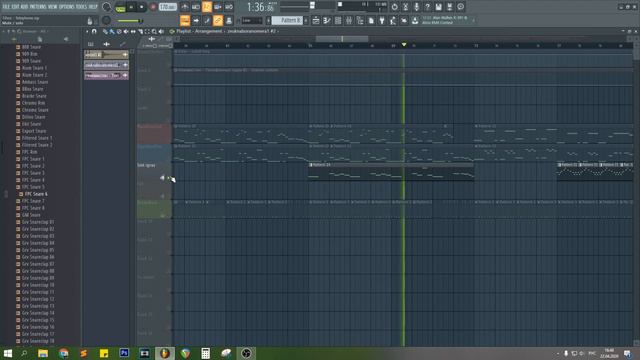The image size is (640, 360).
Task: Toggle note/clip grouping link button
Action: tap(218, 20)
